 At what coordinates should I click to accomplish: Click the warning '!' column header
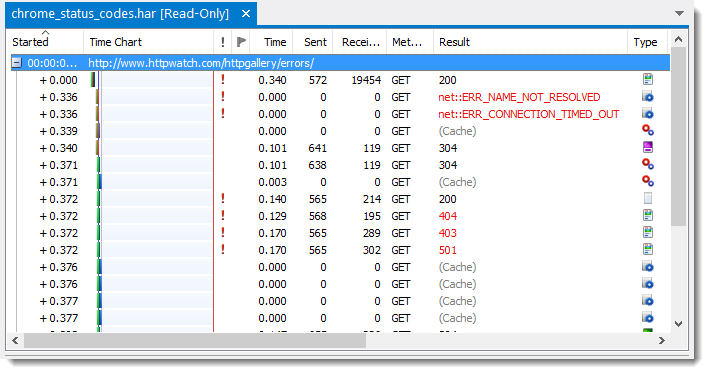click(x=222, y=42)
